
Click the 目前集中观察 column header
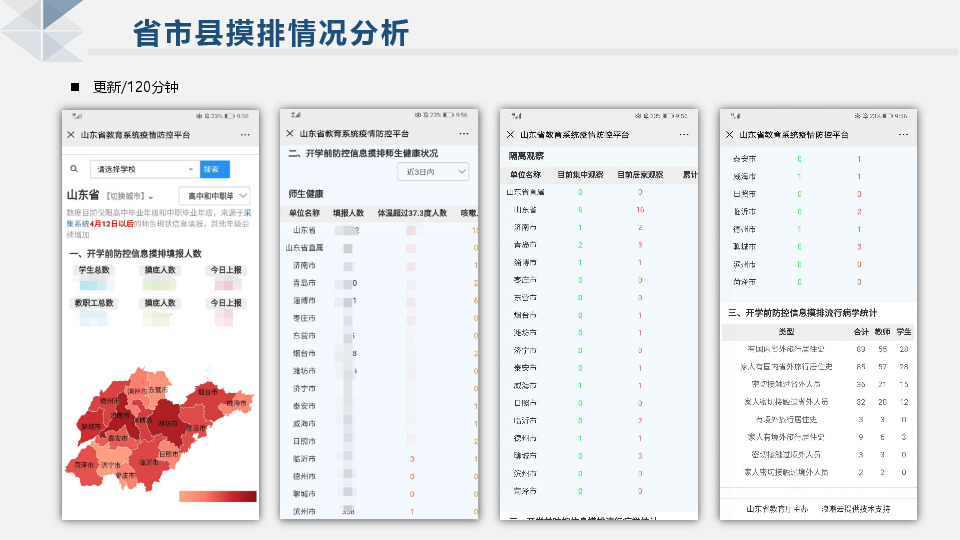pyautogui.click(x=580, y=174)
